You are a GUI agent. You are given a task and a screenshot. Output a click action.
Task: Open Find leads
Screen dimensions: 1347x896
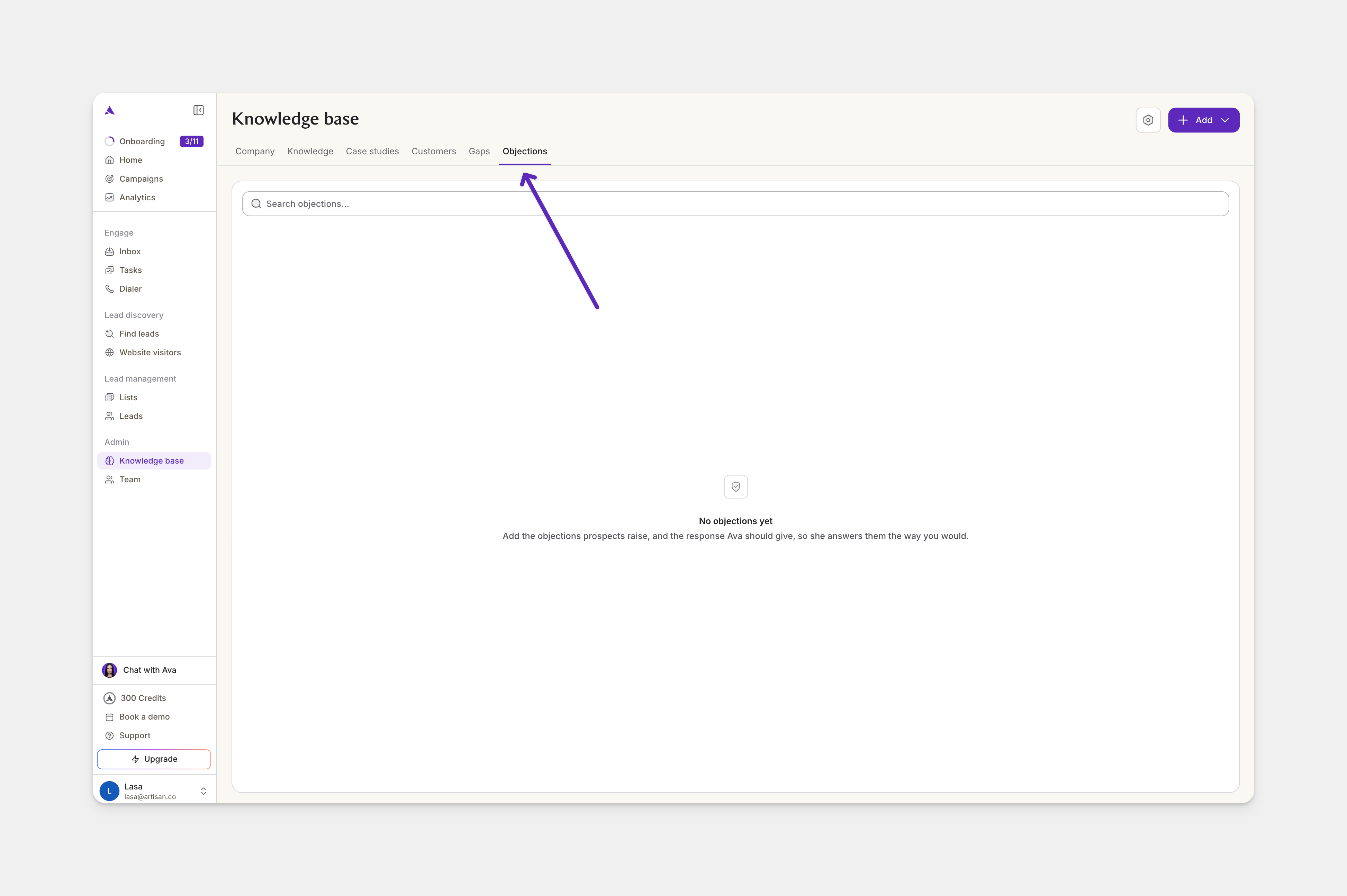154,334
